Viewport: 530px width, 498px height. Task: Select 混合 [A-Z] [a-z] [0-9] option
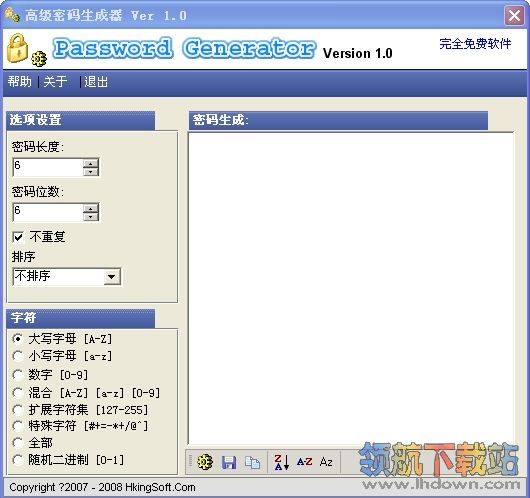pos(18,393)
